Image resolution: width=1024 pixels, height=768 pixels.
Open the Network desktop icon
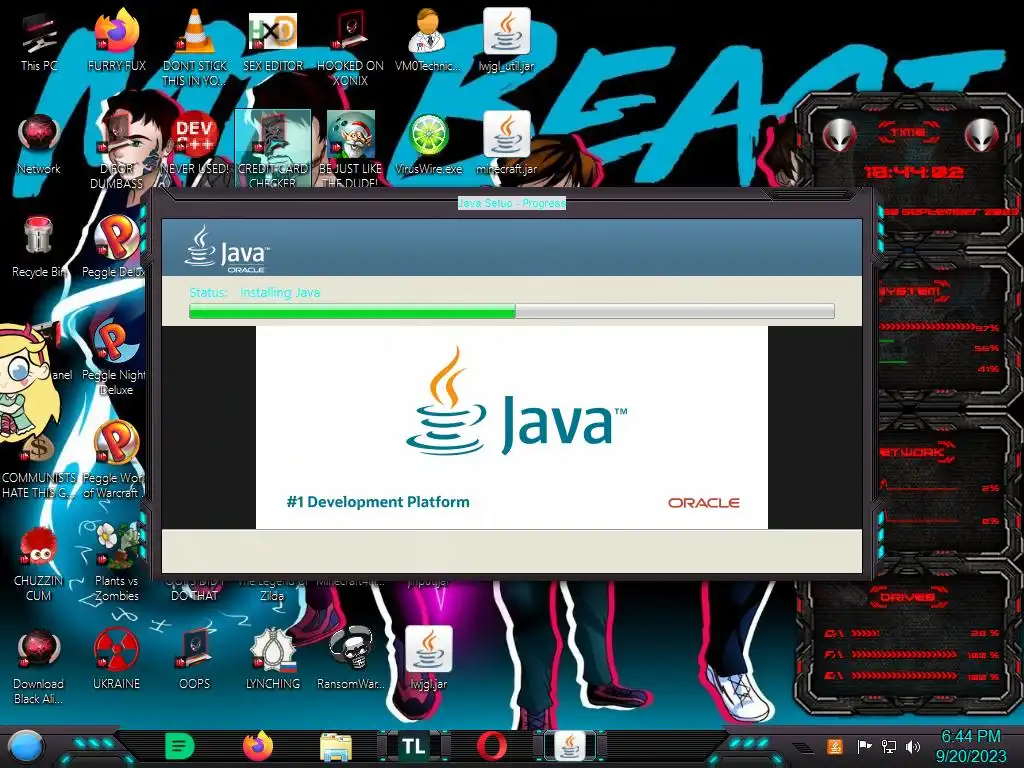pyautogui.click(x=39, y=145)
